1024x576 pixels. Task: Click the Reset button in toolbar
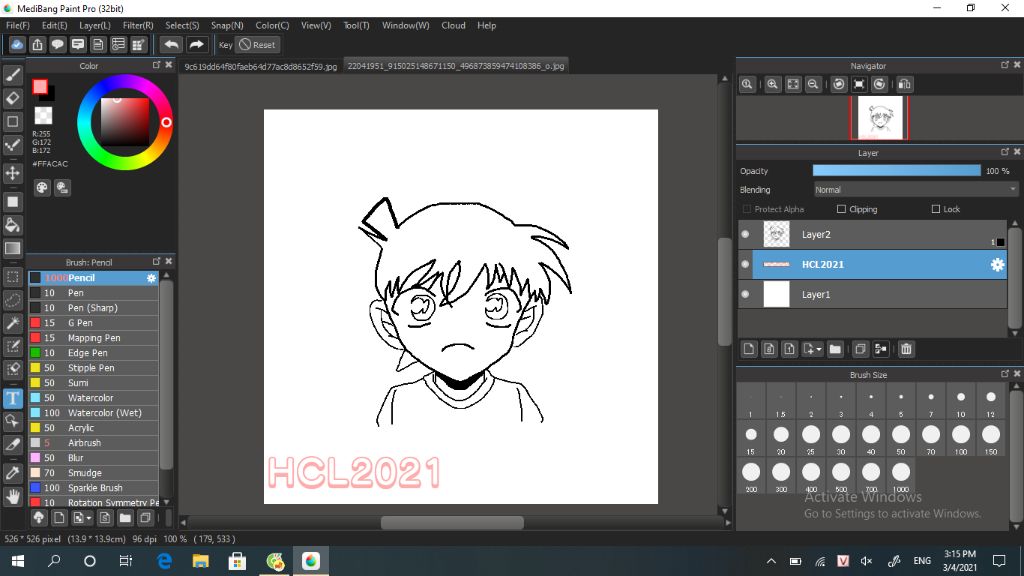point(258,44)
